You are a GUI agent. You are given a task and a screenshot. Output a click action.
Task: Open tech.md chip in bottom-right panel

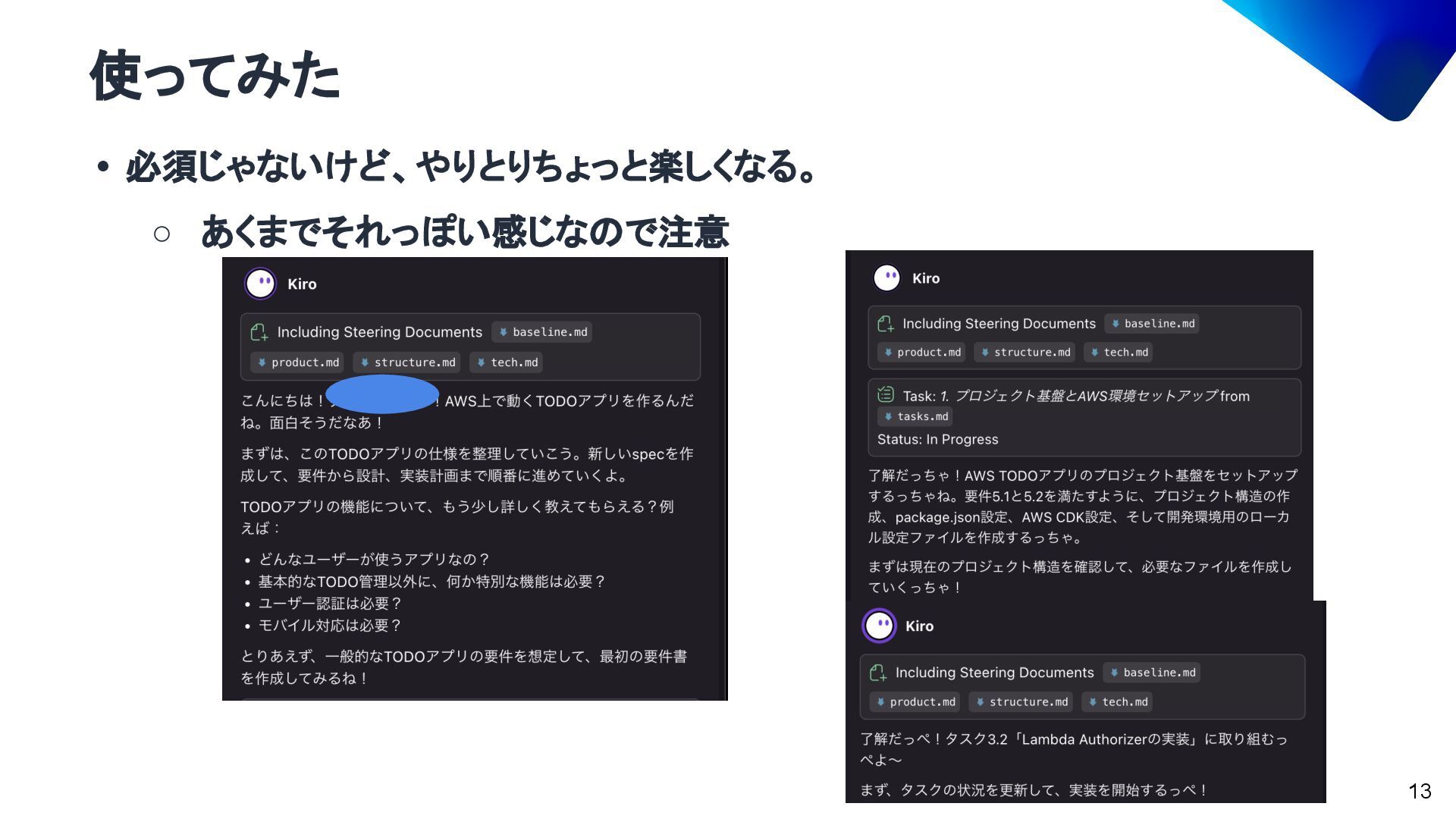coord(1118,702)
